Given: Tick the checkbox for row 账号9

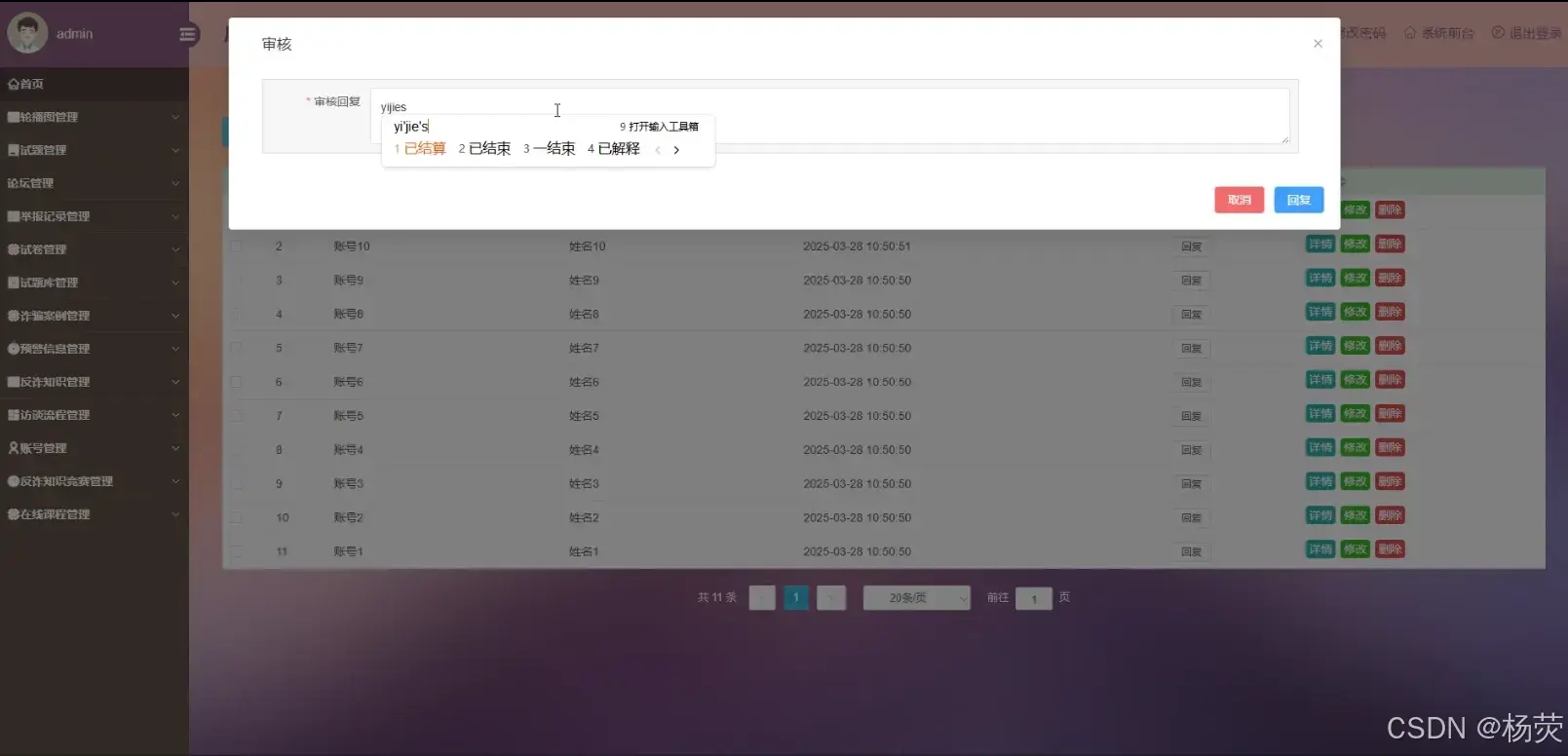Looking at the screenshot, I should click(236, 281).
